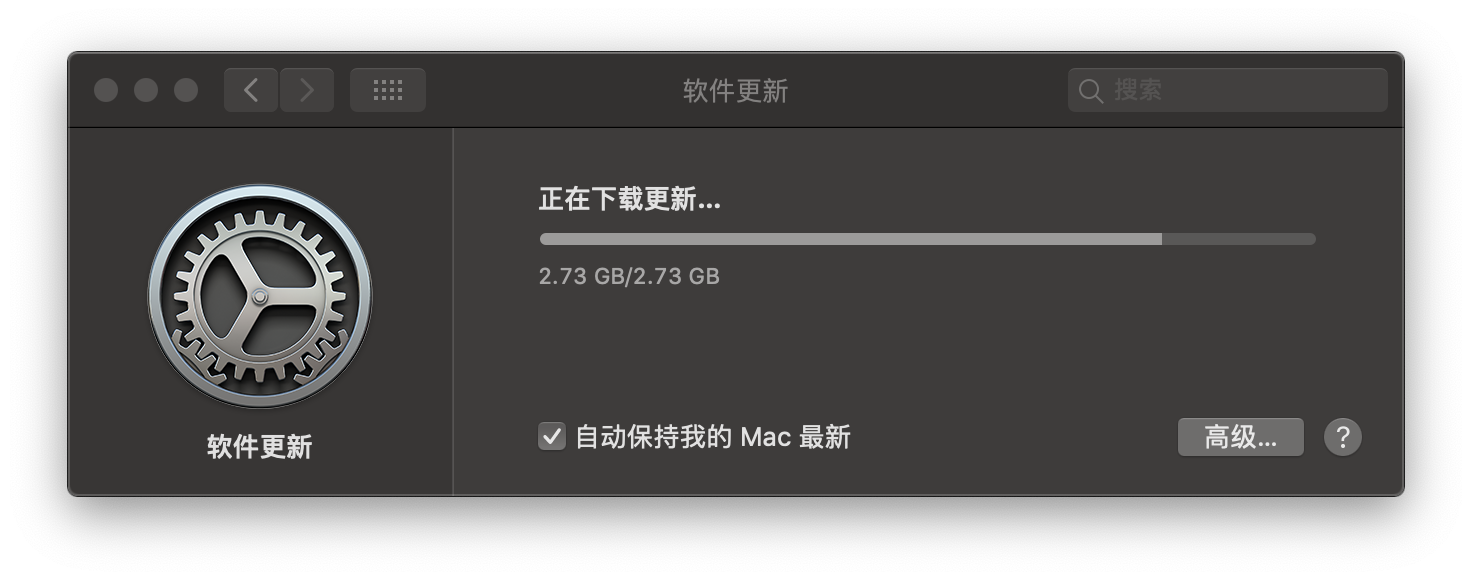Open the 高级... advanced options
This screenshot has width=1472, height=580.
click(1241, 437)
